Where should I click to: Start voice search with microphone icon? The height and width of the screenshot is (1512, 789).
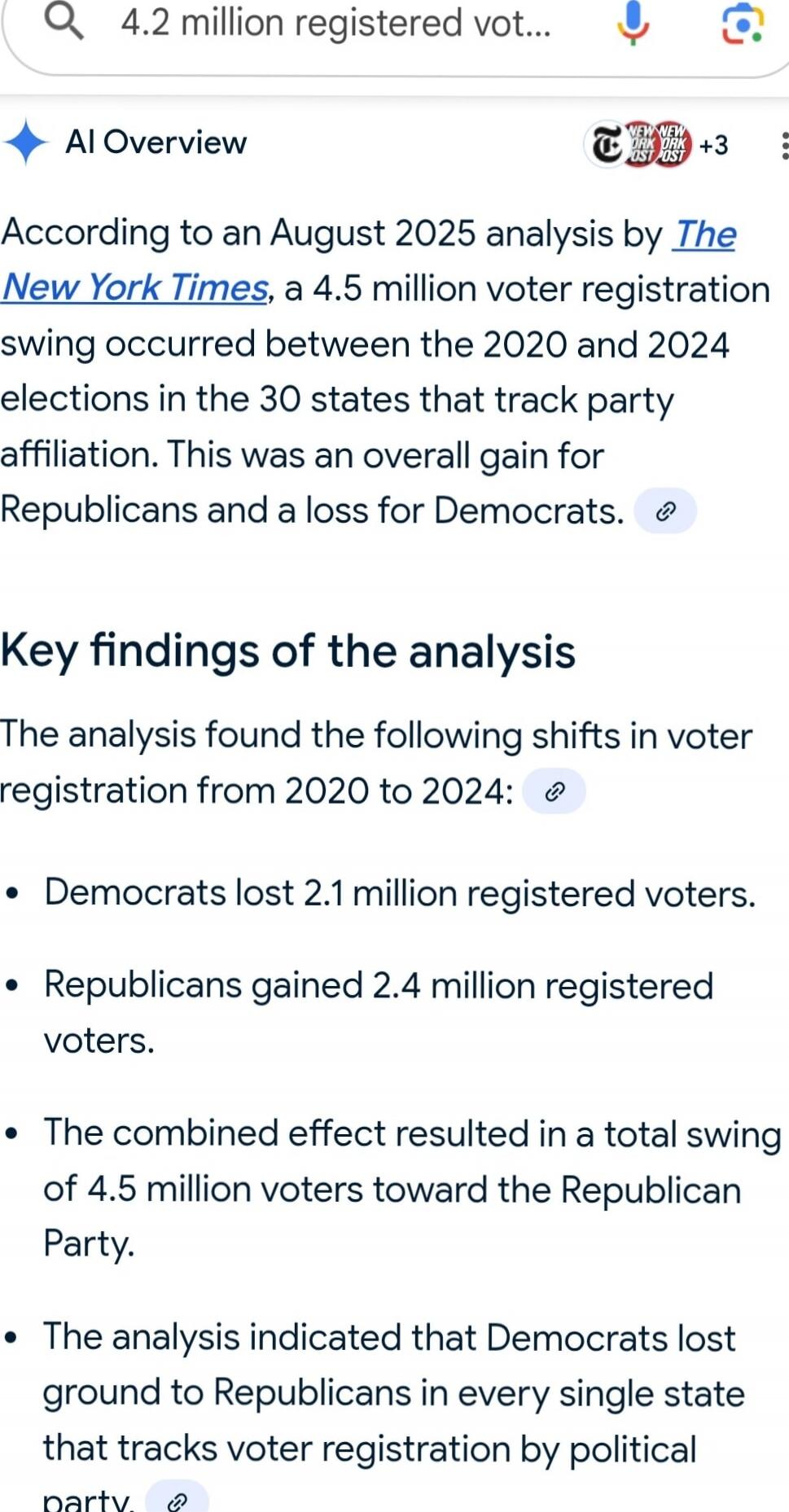click(633, 23)
